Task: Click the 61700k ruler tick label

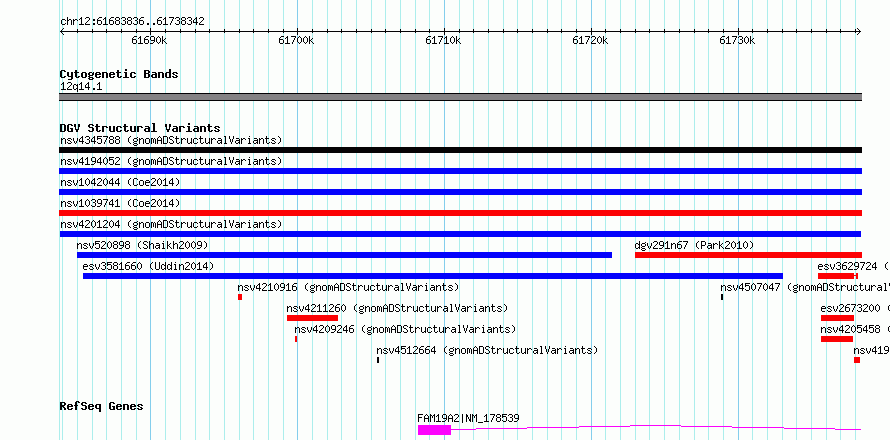Action: [296, 40]
